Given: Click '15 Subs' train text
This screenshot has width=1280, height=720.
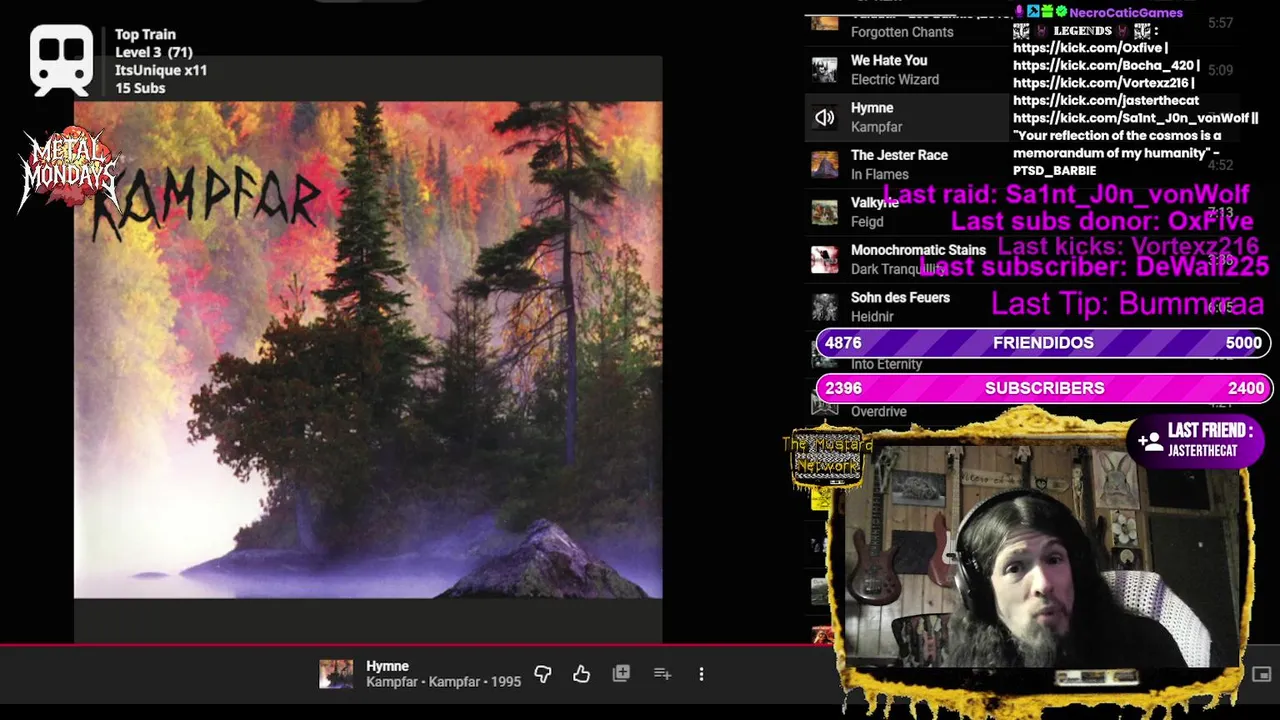Looking at the screenshot, I should 140,88.
